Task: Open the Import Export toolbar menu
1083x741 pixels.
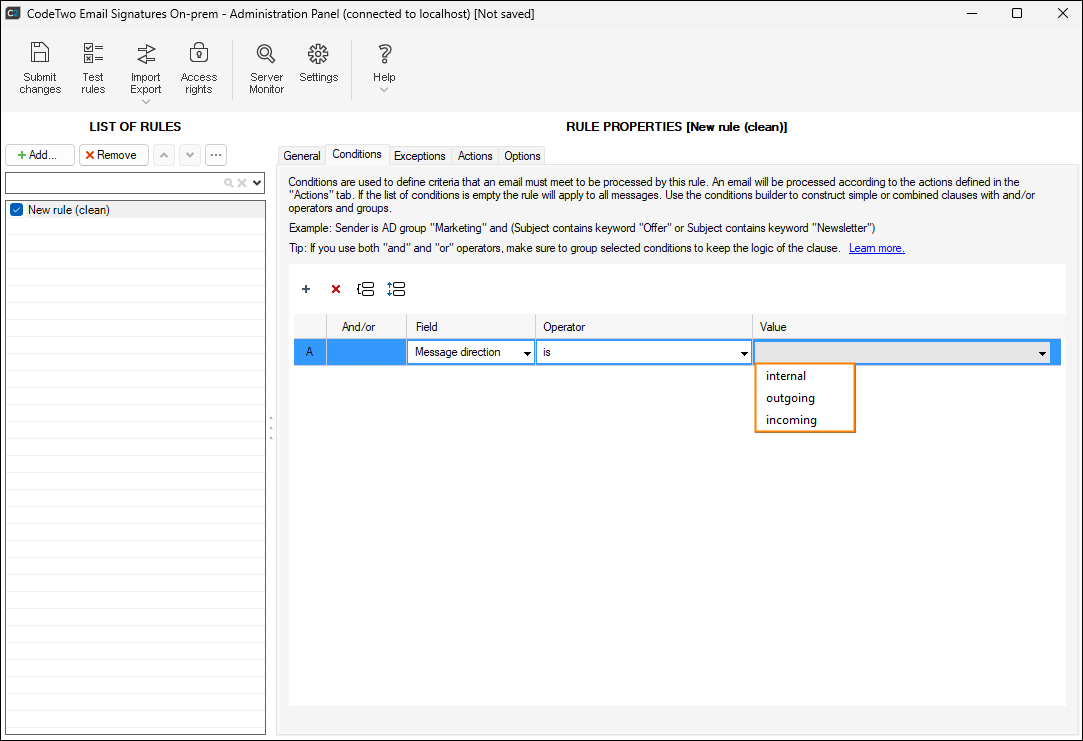Action: (x=146, y=55)
